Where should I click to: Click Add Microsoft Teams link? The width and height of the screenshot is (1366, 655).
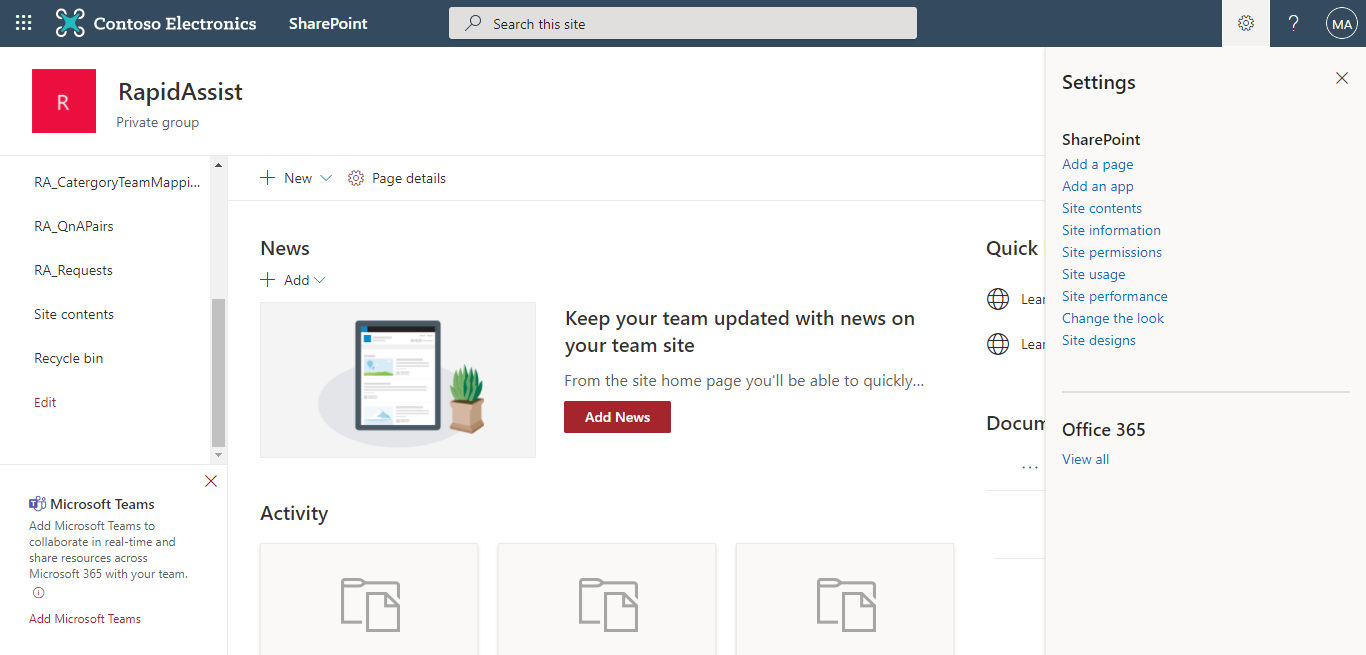(x=85, y=619)
